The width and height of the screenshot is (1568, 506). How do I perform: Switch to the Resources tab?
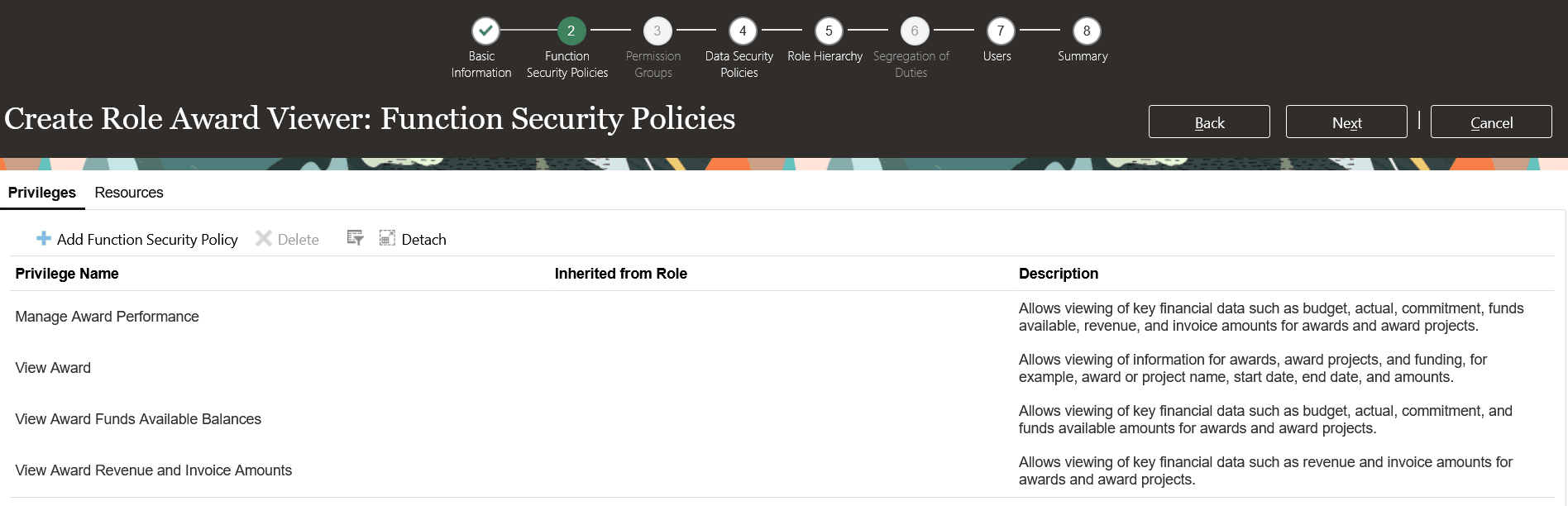click(129, 193)
